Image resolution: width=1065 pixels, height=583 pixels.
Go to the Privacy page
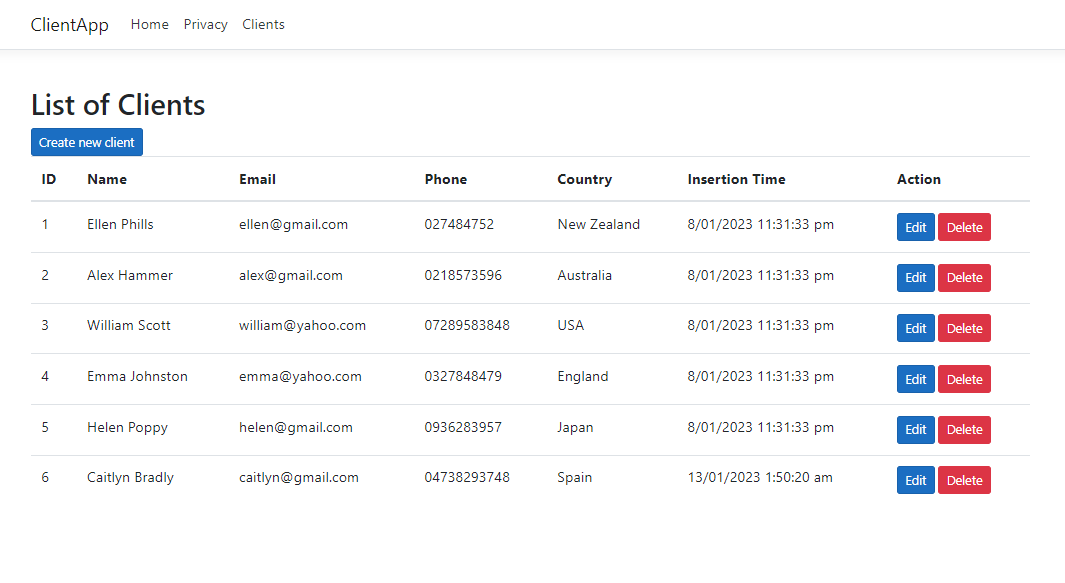[x=205, y=25]
